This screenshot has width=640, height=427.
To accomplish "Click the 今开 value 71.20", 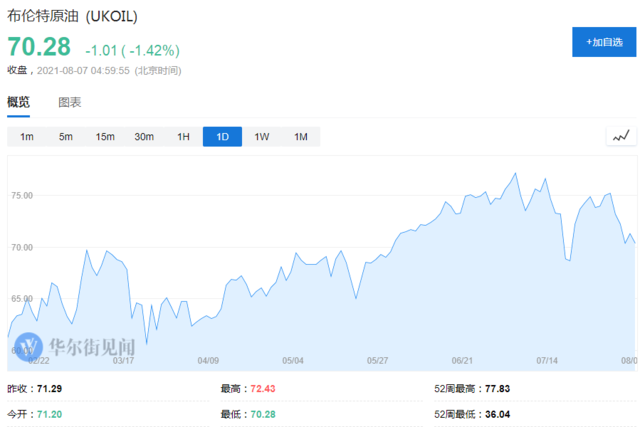I will [49, 414].
